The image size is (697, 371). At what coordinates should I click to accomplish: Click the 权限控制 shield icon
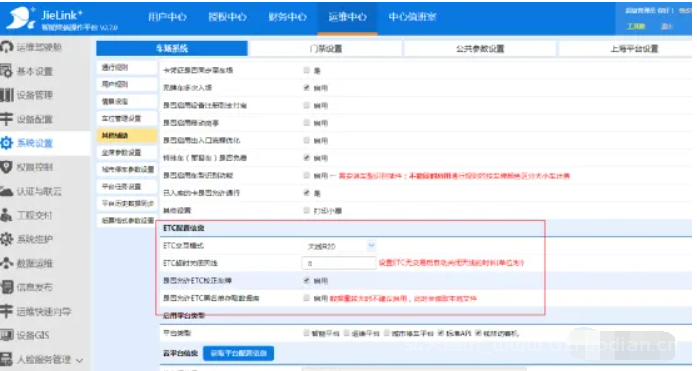[6, 167]
